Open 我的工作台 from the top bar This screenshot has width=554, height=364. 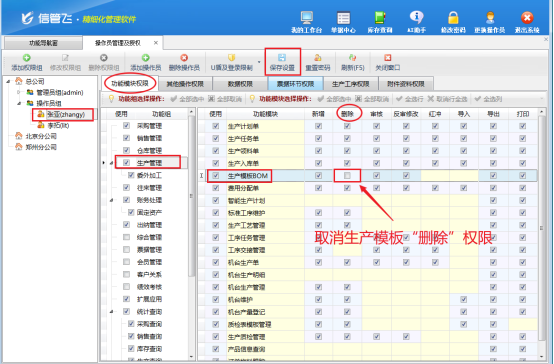(306, 22)
